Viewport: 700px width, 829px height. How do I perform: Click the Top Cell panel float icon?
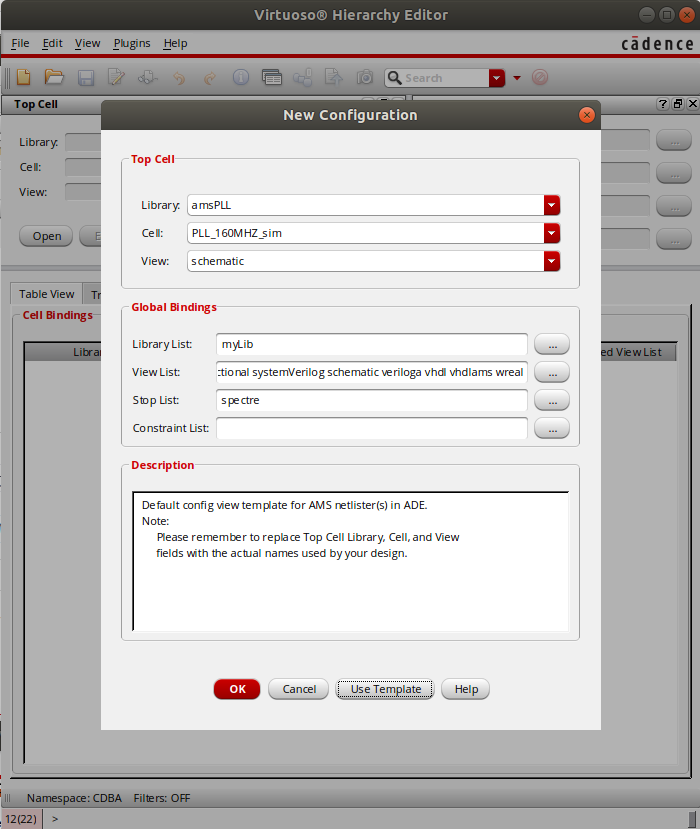click(x=678, y=104)
